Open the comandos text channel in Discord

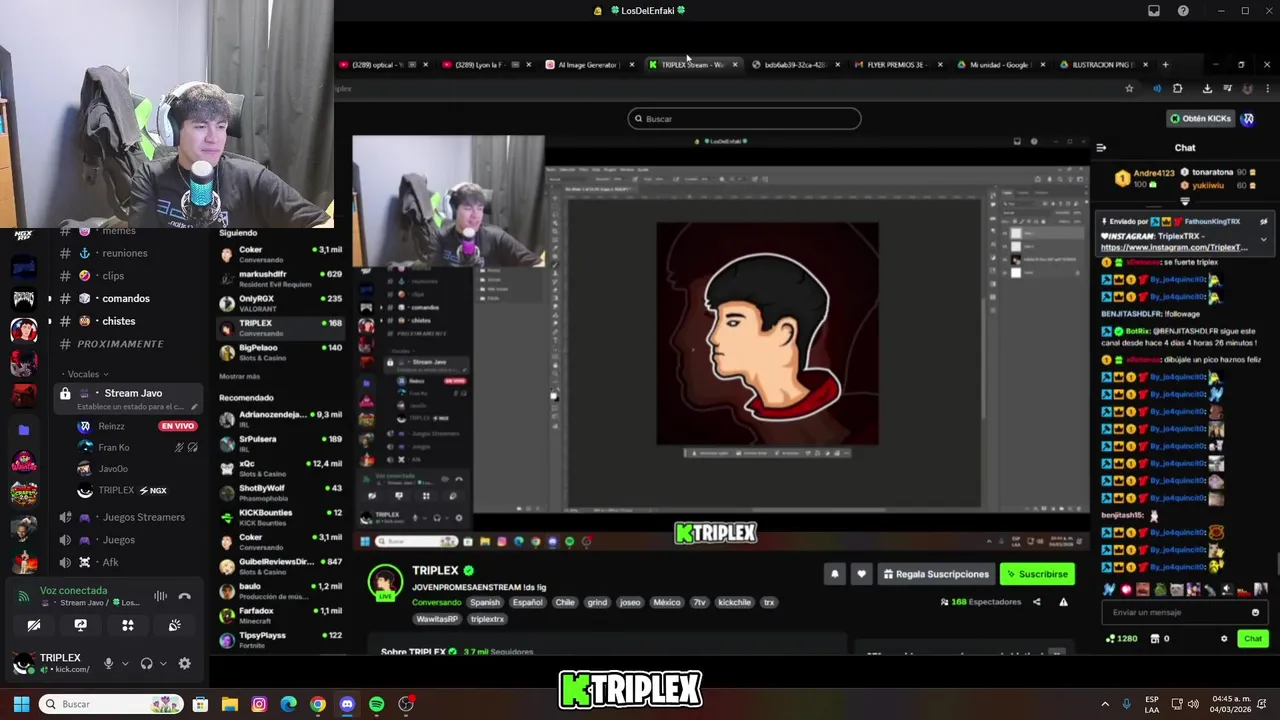pos(126,298)
